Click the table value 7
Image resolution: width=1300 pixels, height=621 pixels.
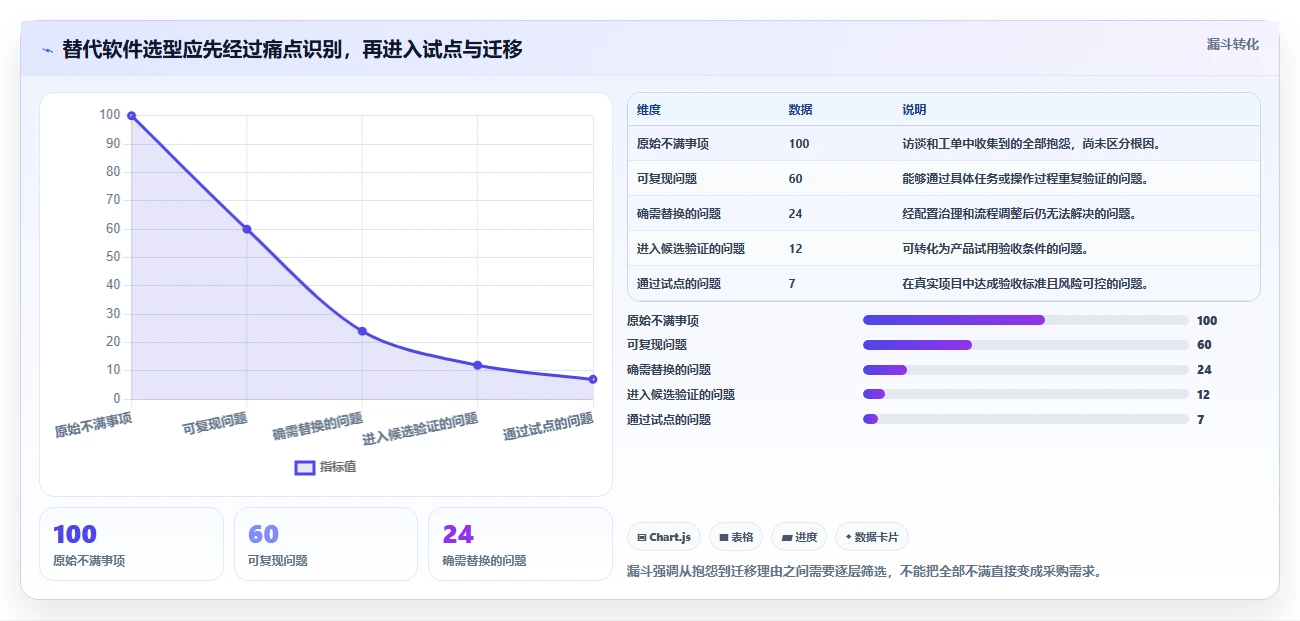[792, 284]
